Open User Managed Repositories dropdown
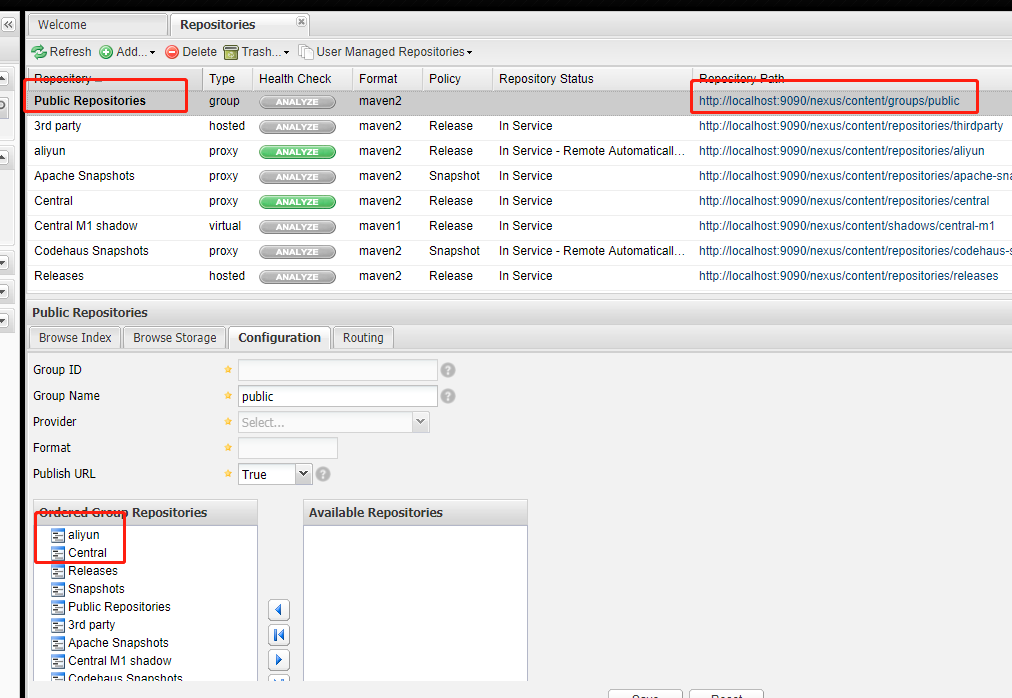The height and width of the screenshot is (698, 1012). (386, 52)
